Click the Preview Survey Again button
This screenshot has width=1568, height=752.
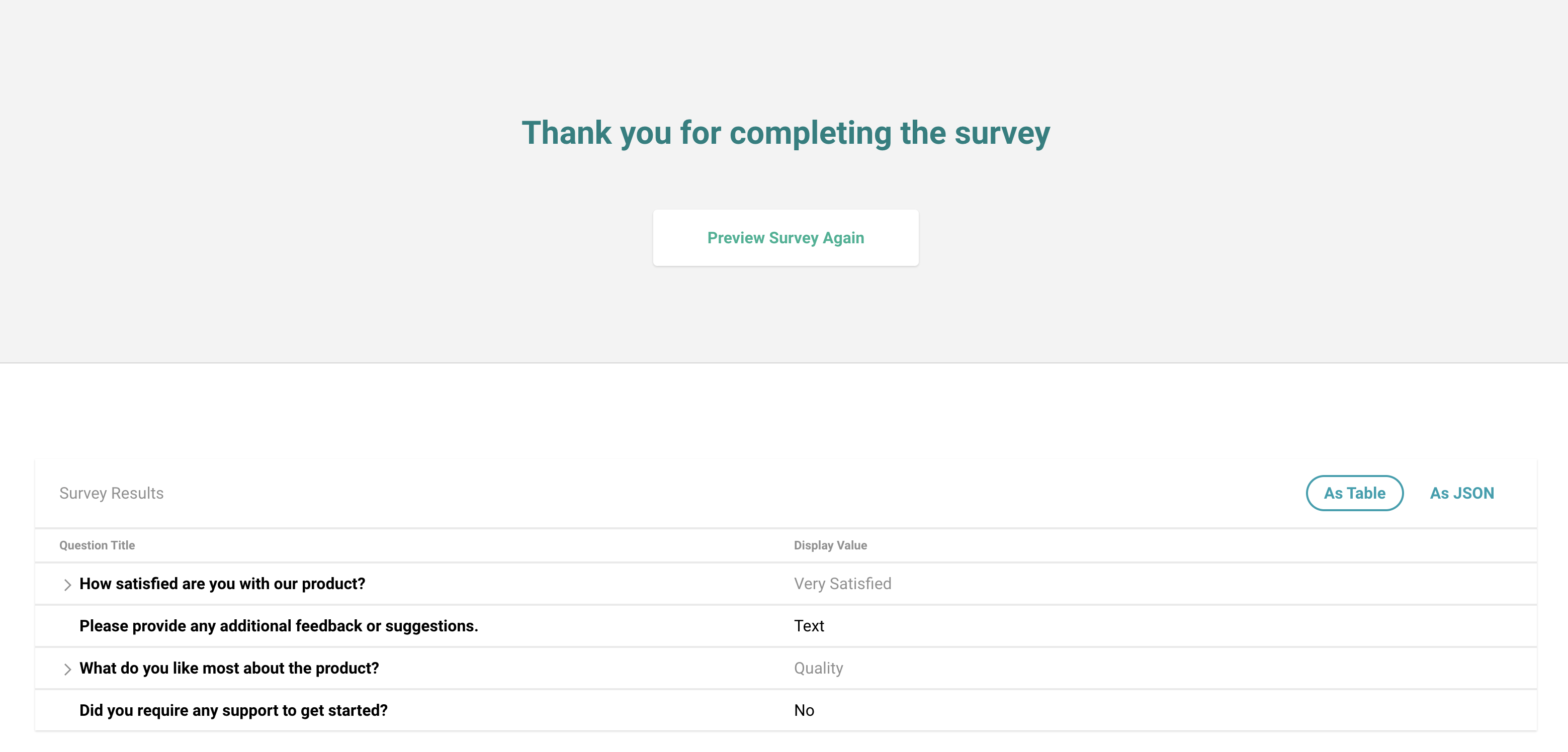pos(785,238)
